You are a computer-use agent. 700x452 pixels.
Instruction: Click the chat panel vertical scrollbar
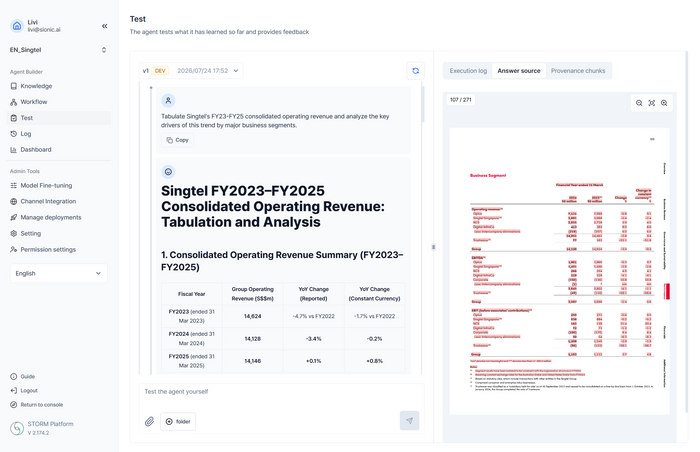423,105
